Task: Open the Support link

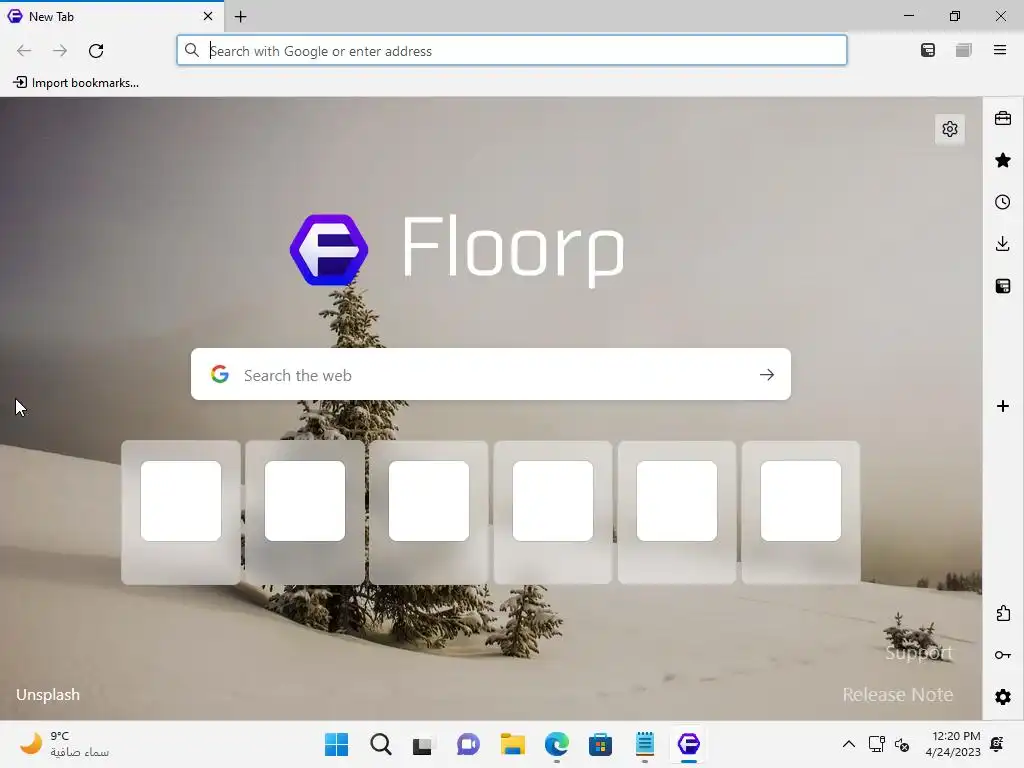Action: click(x=920, y=652)
